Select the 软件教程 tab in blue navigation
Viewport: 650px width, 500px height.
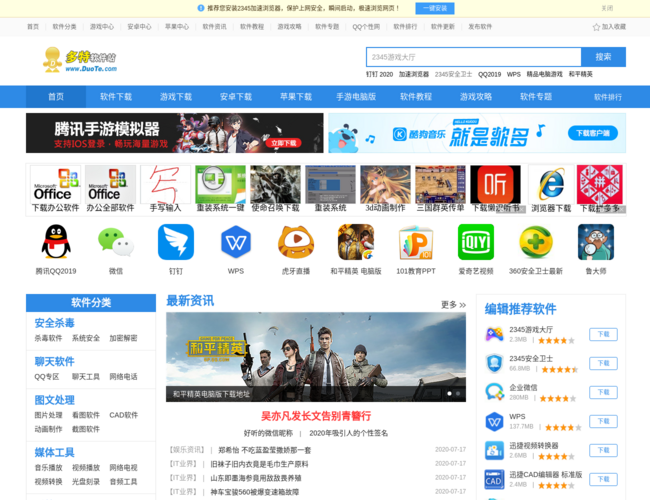pos(416,97)
